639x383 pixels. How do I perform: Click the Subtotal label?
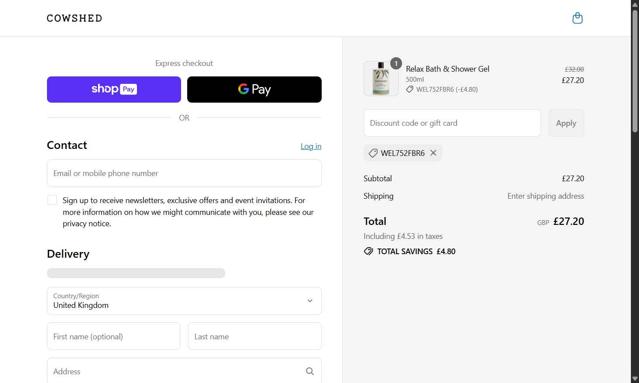pyautogui.click(x=378, y=178)
